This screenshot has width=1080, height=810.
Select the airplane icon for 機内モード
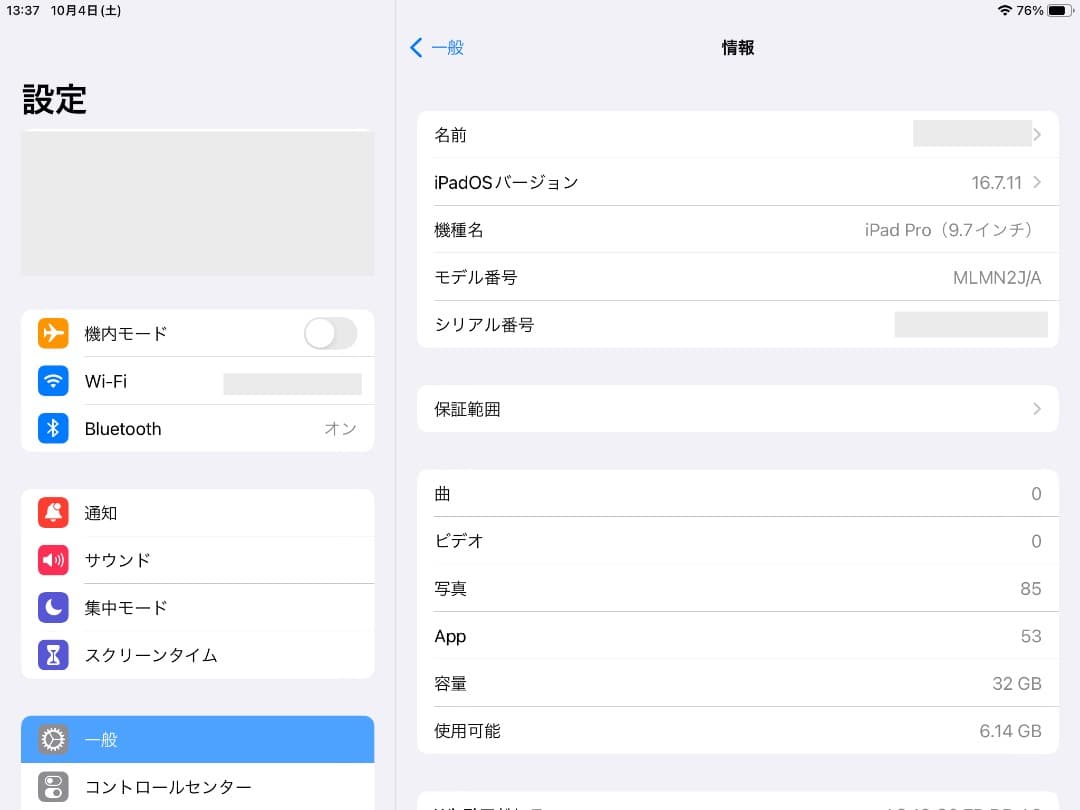pyautogui.click(x=52, y=333)
